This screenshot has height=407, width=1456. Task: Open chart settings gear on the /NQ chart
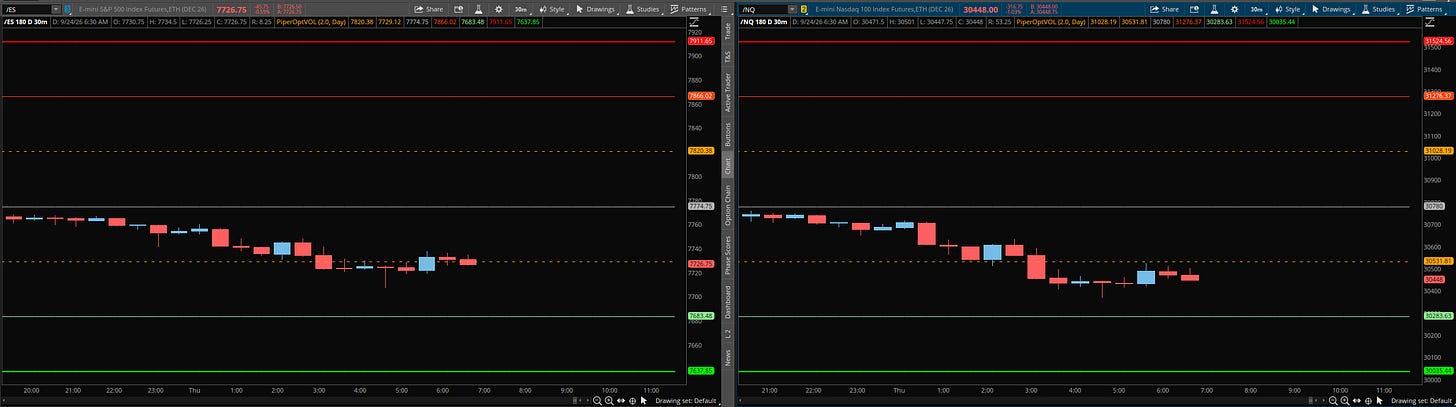[1233, 8]
